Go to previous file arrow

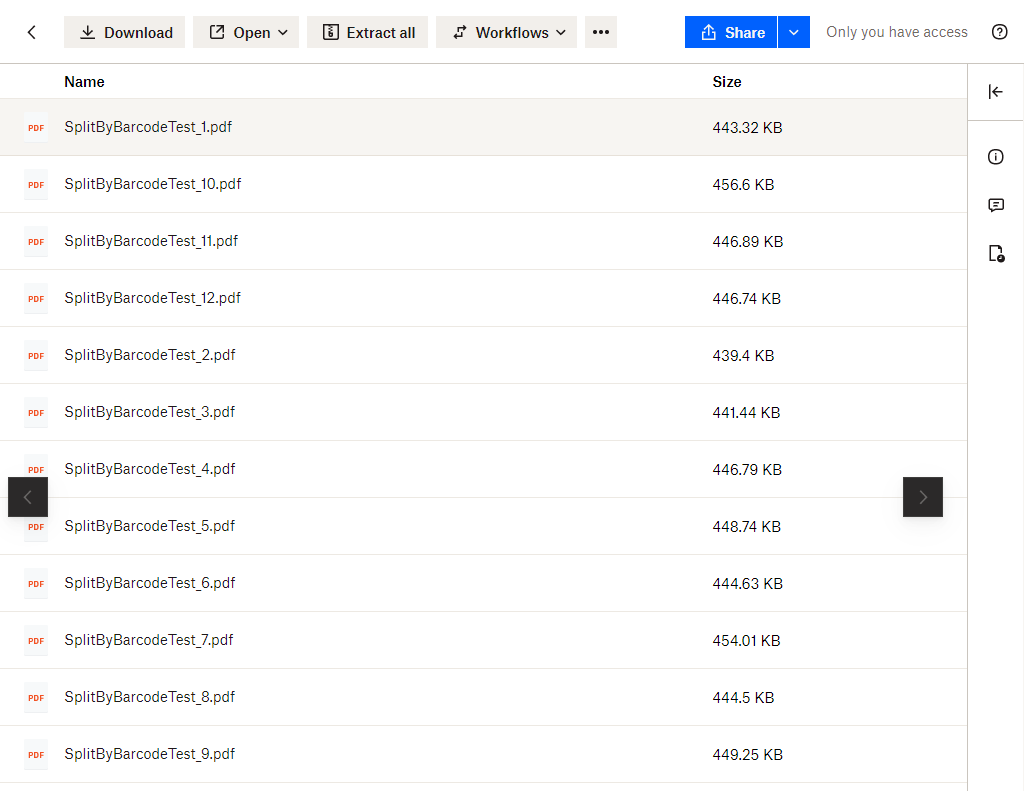click(28, 497)
